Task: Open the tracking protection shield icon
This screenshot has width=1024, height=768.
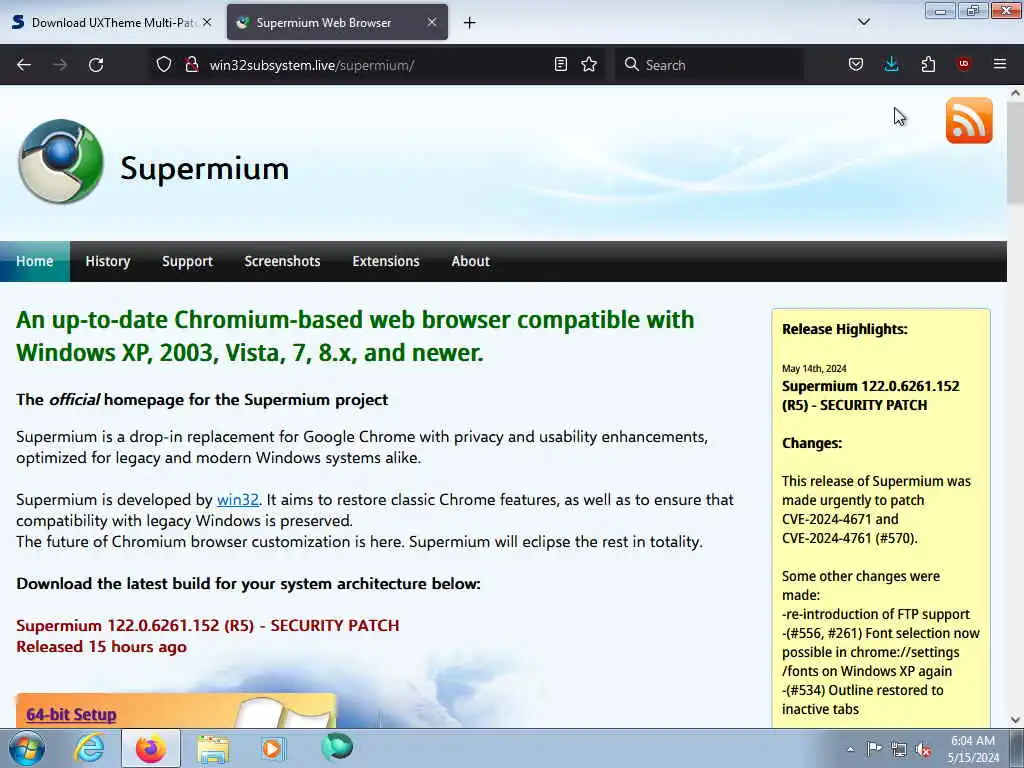Action: pos(164,64)
